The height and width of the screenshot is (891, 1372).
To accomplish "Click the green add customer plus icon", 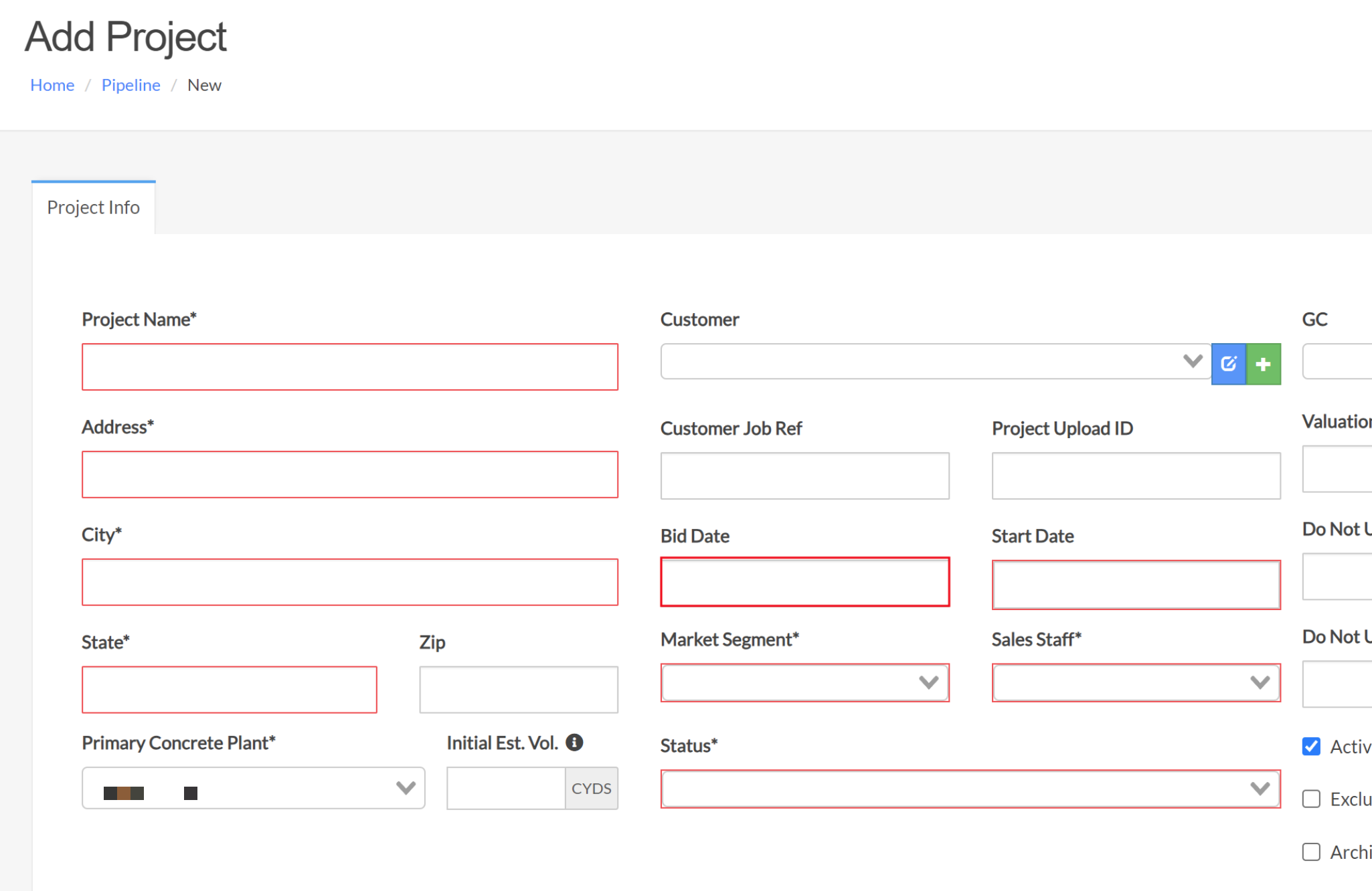I will point(1264,364).
